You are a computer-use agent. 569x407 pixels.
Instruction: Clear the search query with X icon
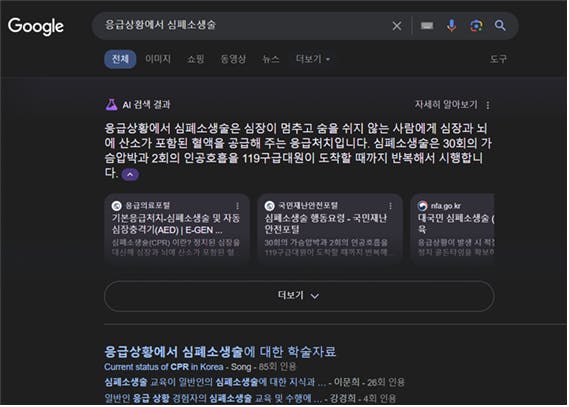[397, 26]
